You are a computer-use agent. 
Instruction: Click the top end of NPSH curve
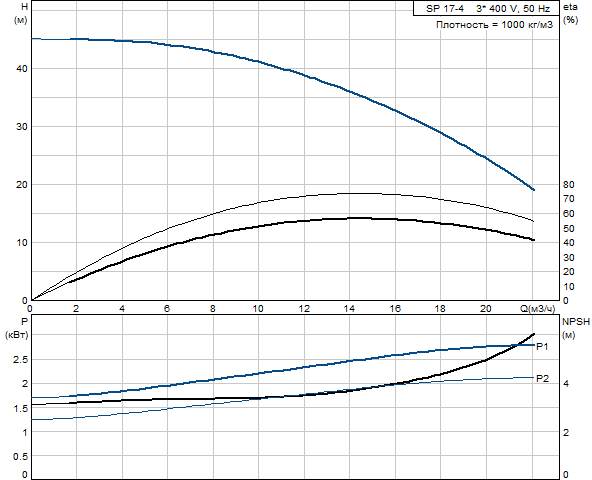(533, 334)
